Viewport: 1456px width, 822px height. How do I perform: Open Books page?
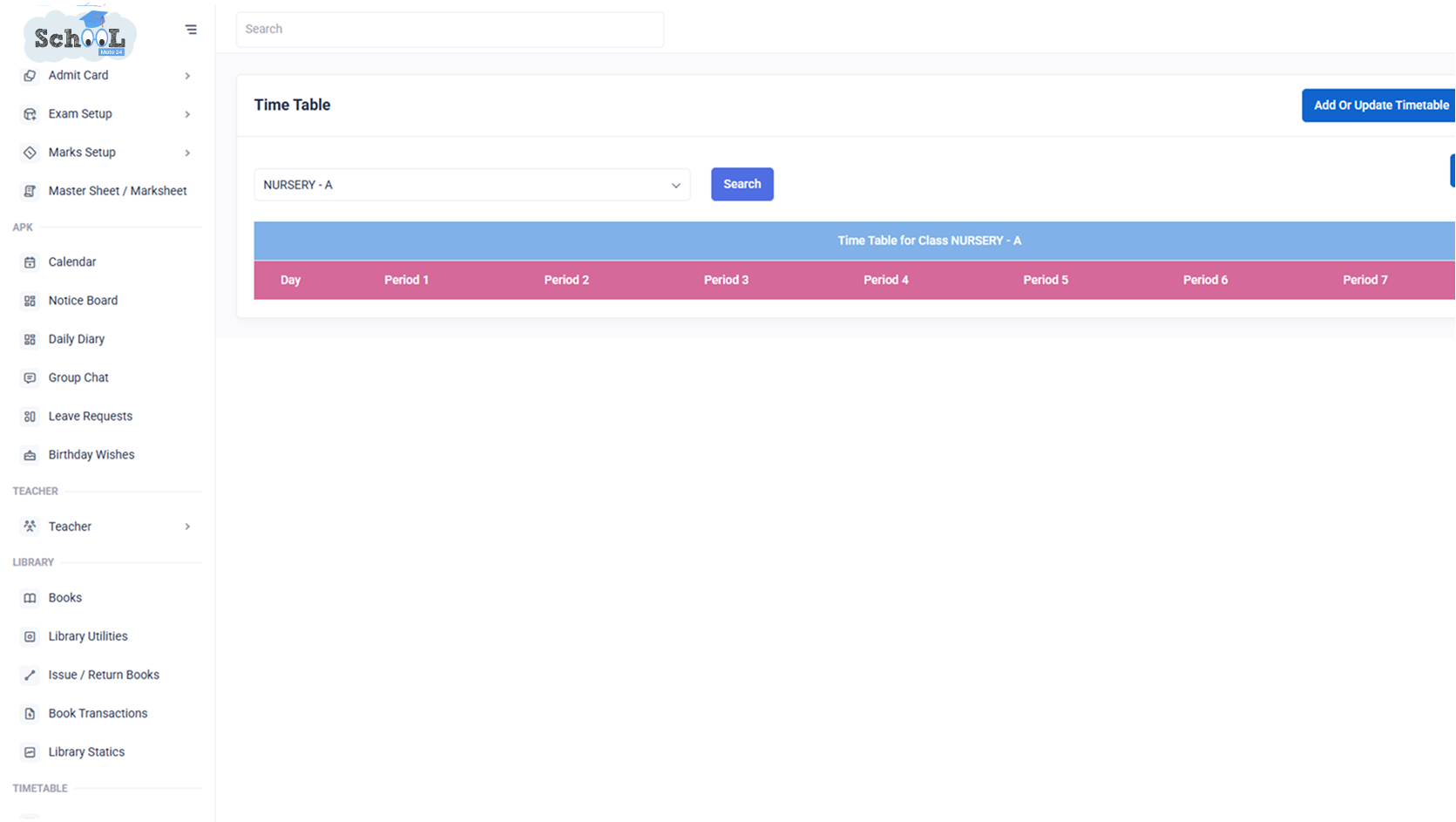pos(65,597)
